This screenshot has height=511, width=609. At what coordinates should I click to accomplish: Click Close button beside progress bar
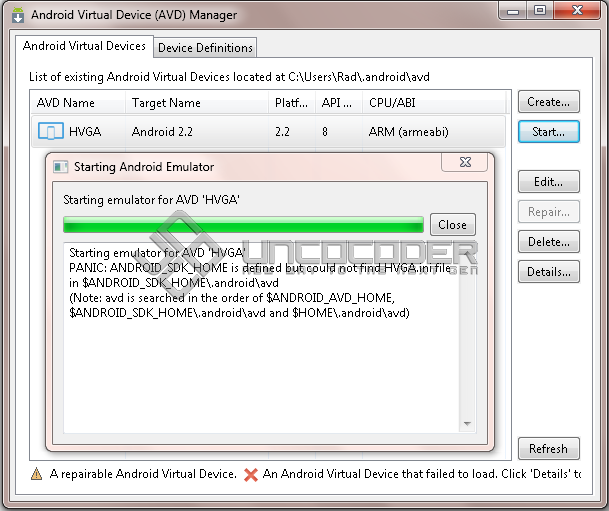pyautogui.click(x=452, y=224)
